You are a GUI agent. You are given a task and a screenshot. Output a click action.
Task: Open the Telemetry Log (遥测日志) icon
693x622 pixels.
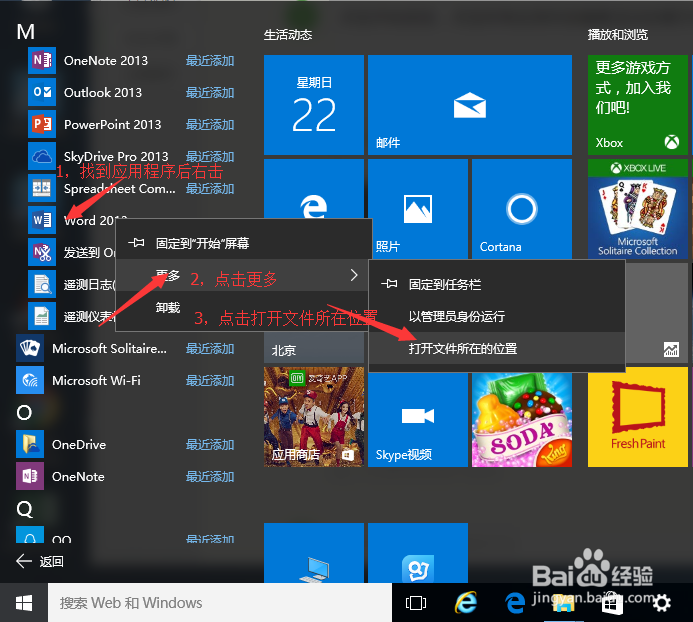(x=42, y=284)
